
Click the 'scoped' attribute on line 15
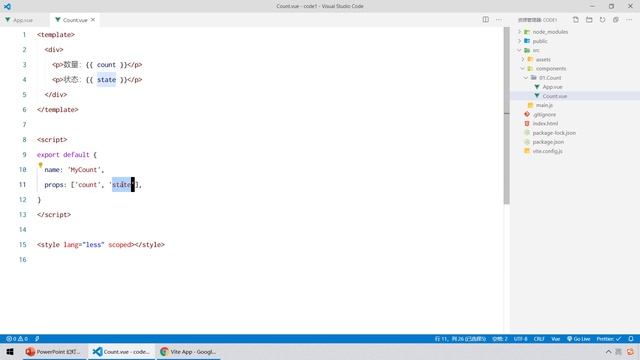[120, 244]
